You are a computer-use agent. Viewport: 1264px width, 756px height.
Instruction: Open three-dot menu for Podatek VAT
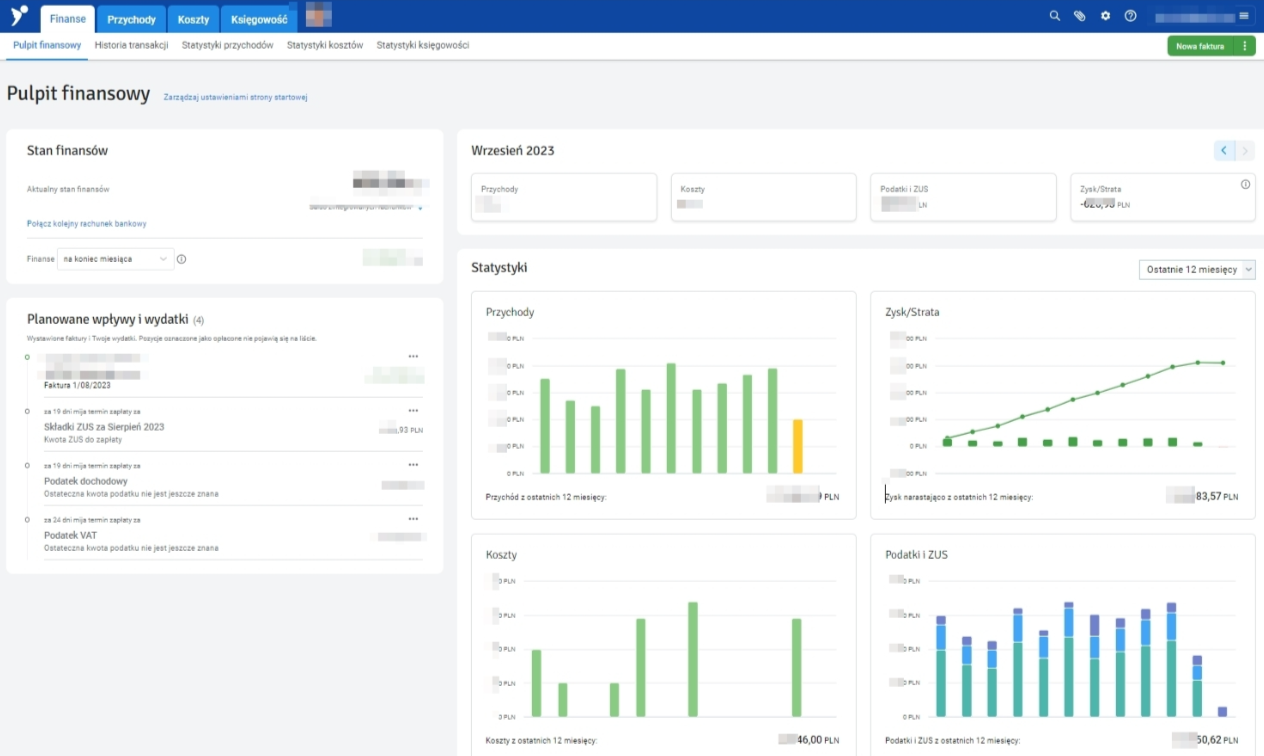coord(413,519)
